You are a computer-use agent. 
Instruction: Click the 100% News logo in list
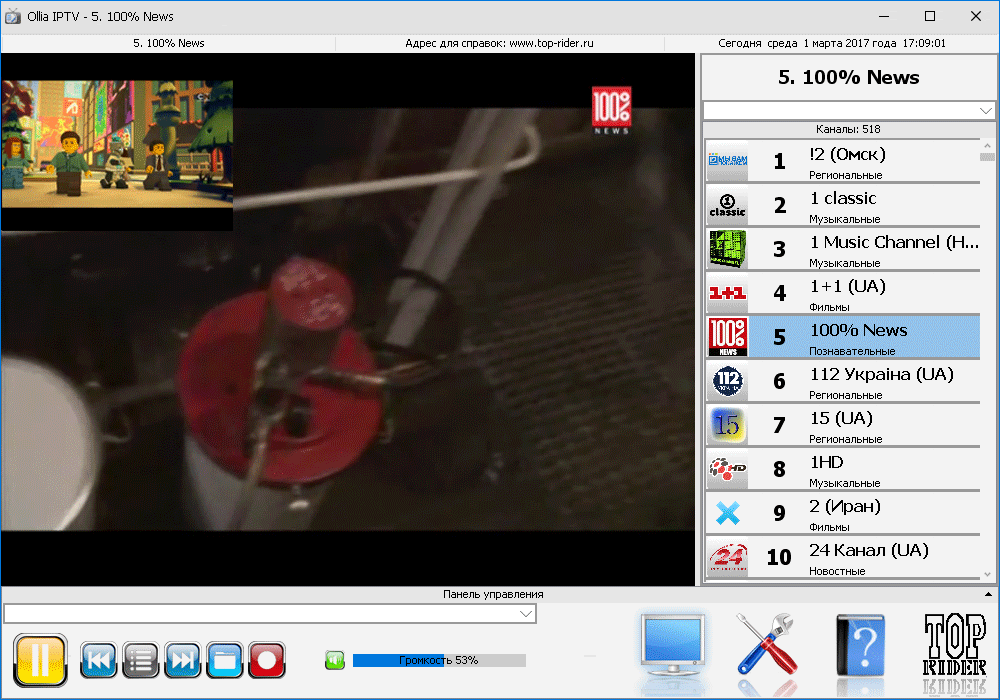pyautogui.click(x=728, y=337)
